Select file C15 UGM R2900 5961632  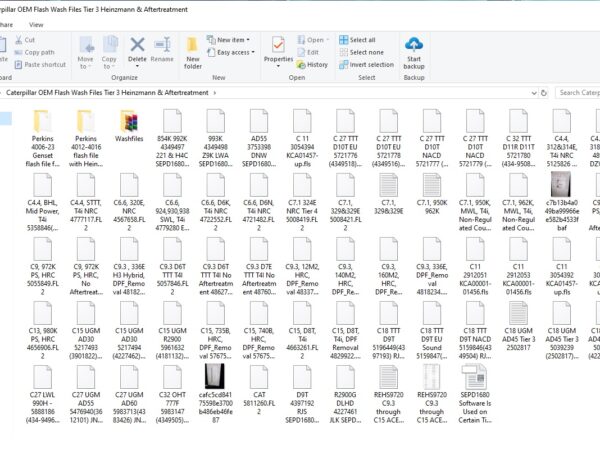[172, 330]
